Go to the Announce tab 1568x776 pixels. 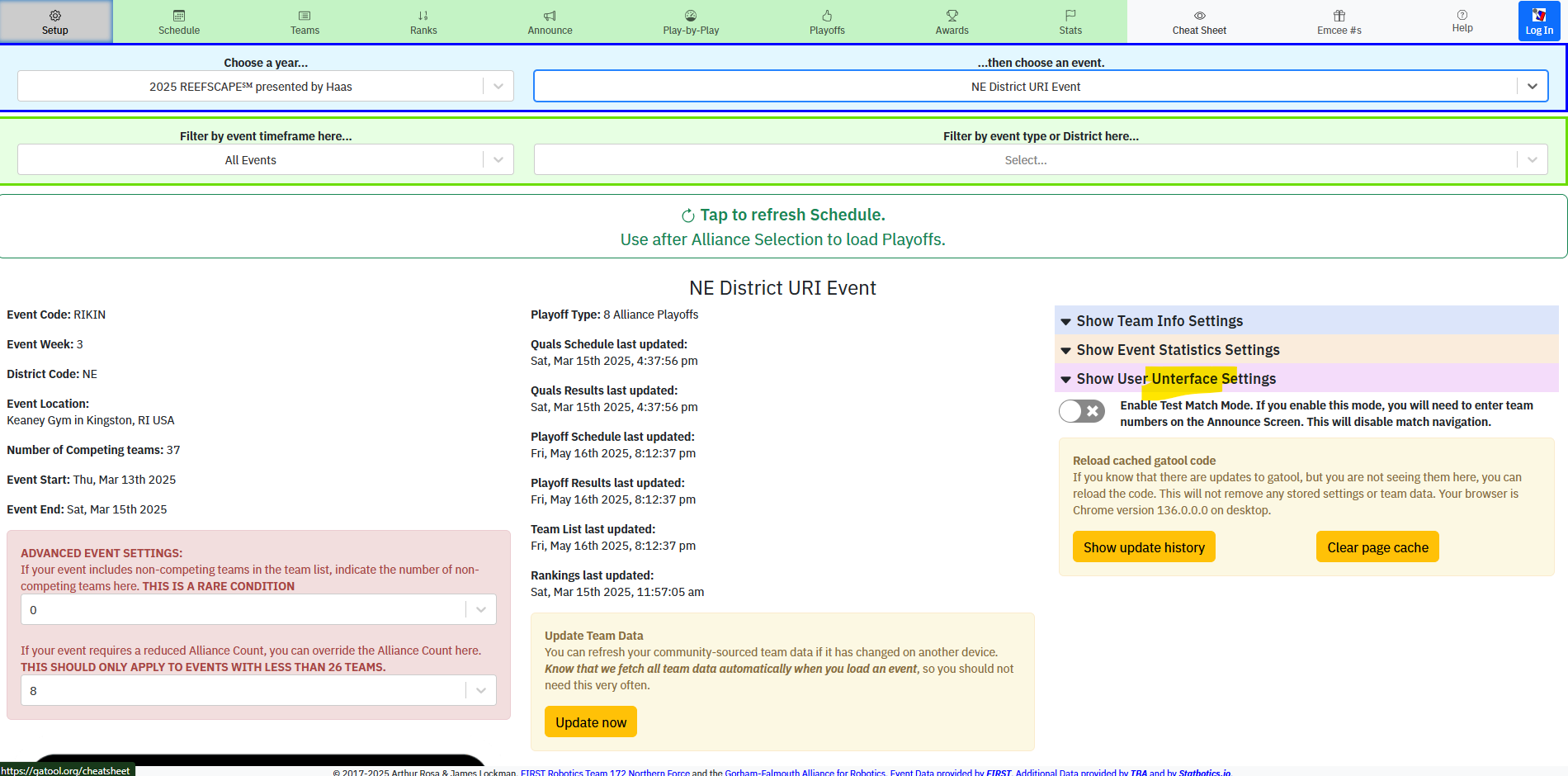[x=550, y=21]
